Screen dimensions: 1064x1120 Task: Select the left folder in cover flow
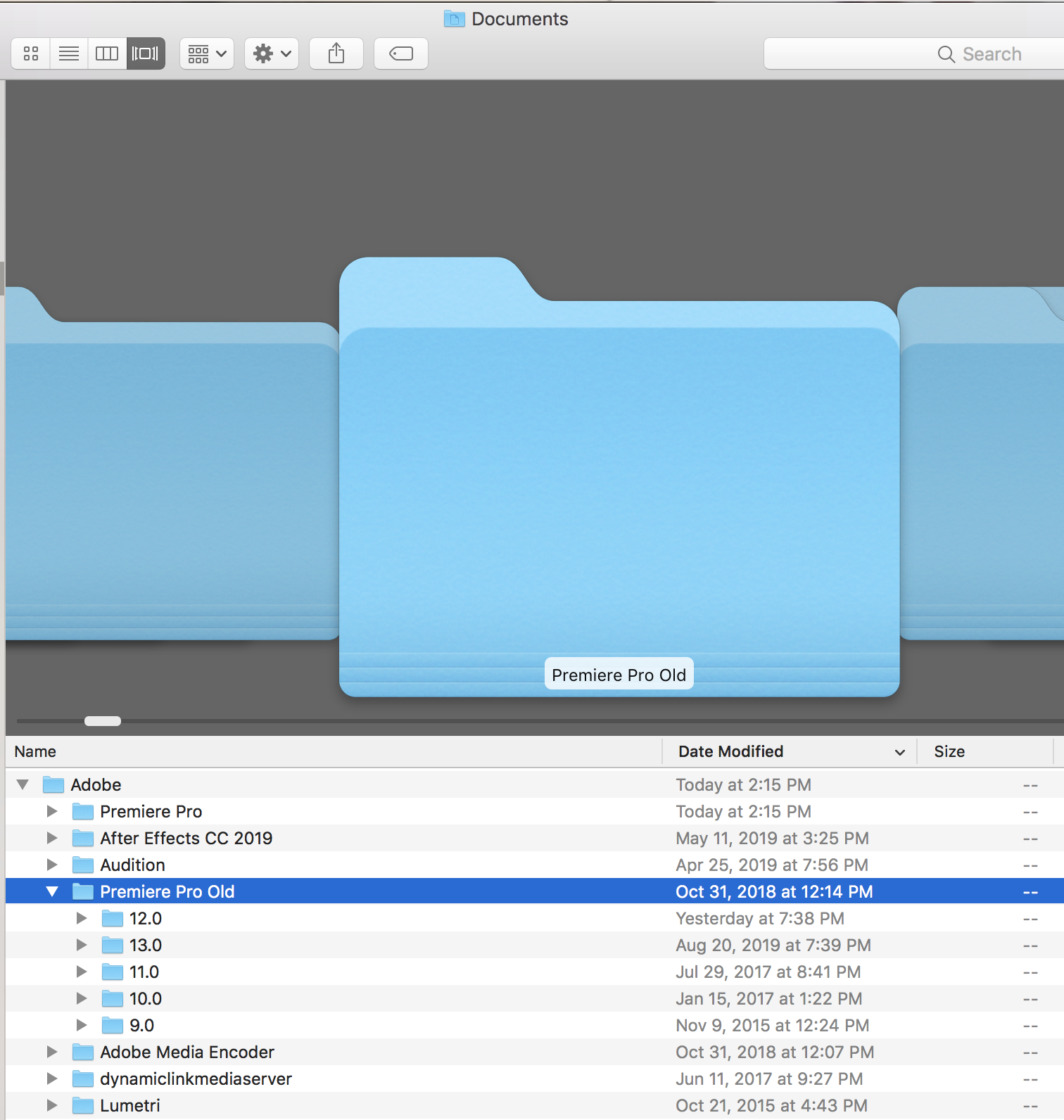(172, 464)
